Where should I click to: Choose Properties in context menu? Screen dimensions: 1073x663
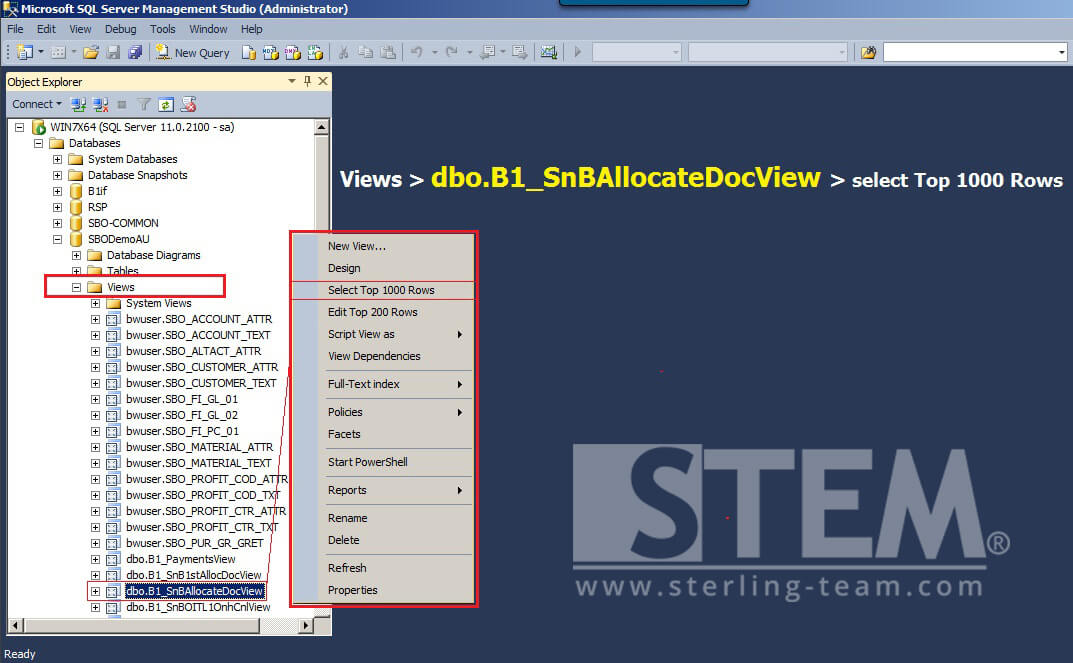click(383, 590)
